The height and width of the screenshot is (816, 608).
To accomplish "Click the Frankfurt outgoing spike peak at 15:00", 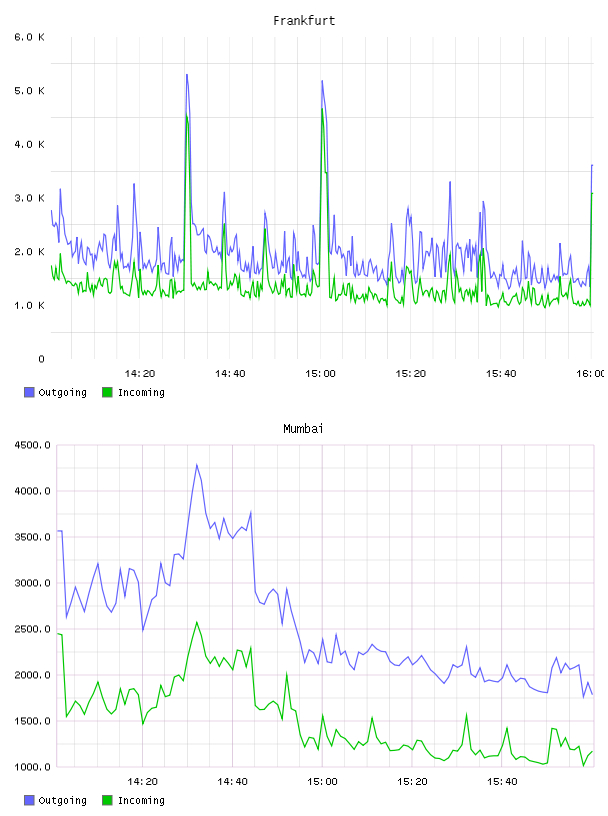I will [x=322, y=81].
